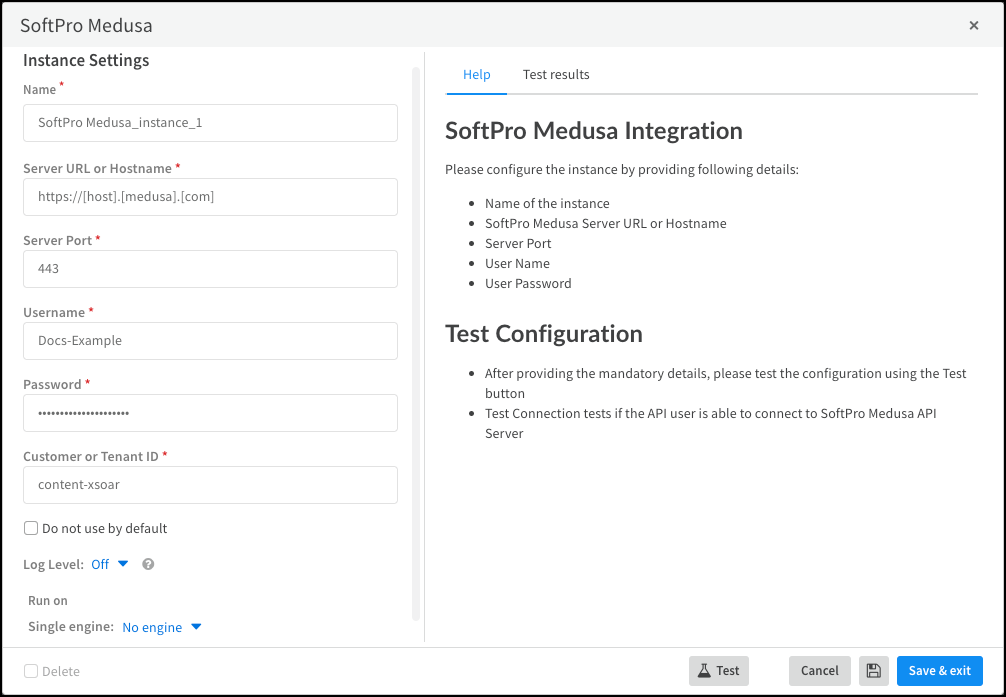Open the Log Level dropdown
1006x697 pixels.
[109, 564]
